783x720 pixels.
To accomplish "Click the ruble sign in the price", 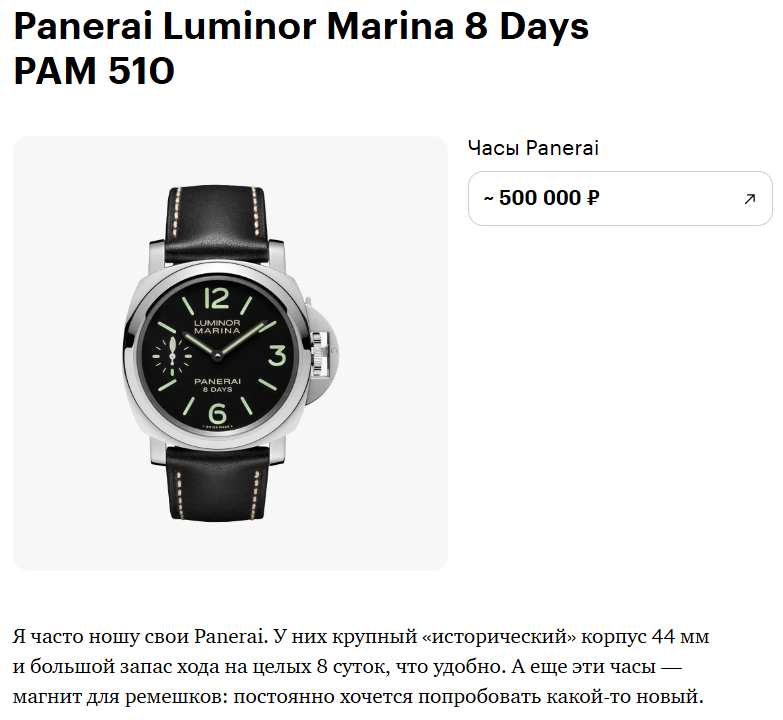I will 593,198.
